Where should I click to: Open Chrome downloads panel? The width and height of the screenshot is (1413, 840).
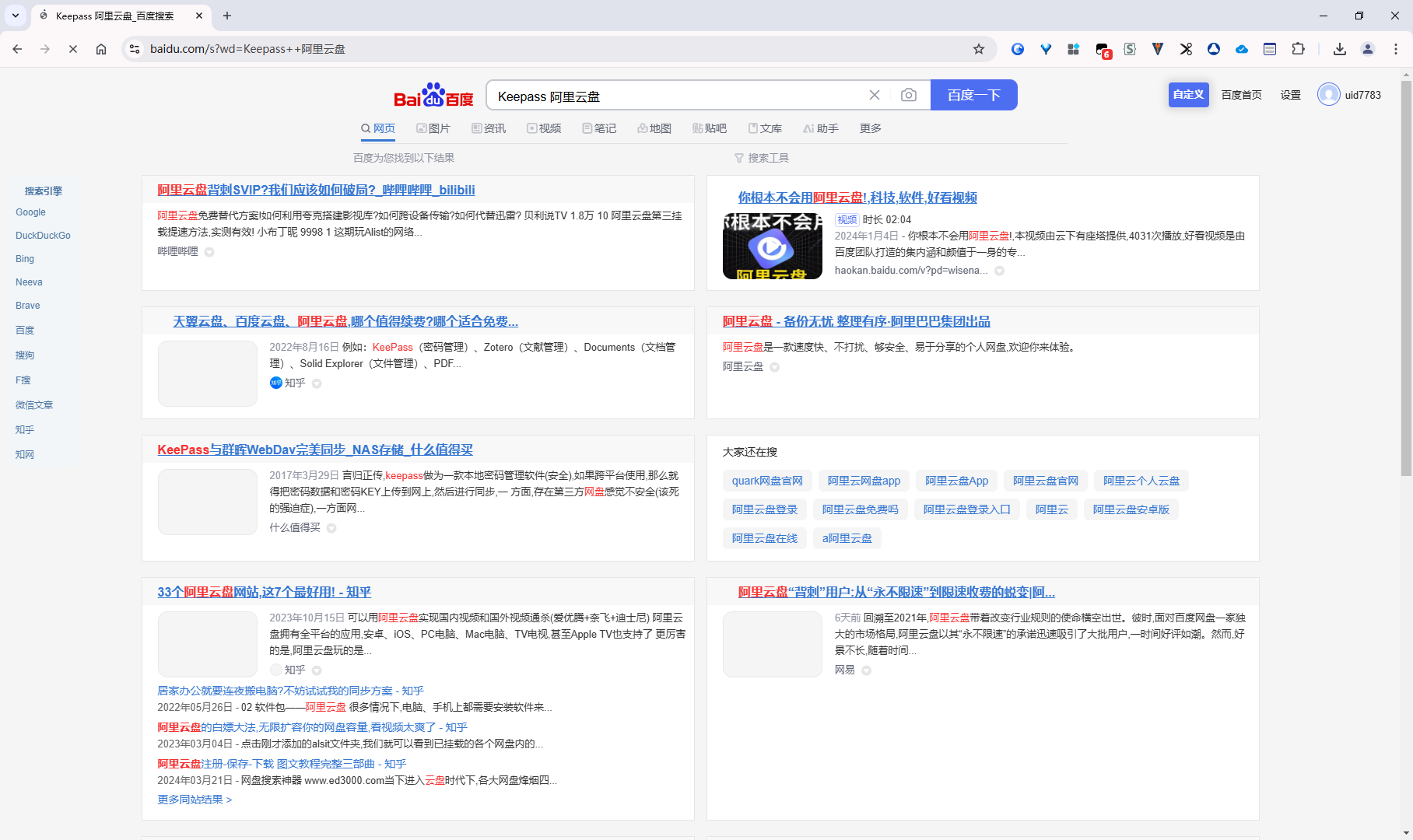pyautogui.click(x=1340, y=49)
